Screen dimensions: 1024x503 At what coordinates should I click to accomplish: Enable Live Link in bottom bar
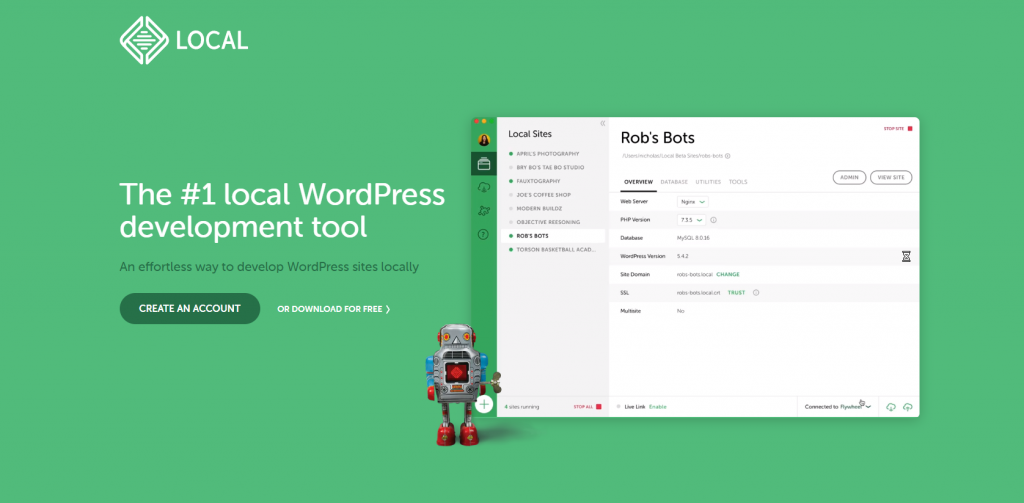(x=658, y=407)
